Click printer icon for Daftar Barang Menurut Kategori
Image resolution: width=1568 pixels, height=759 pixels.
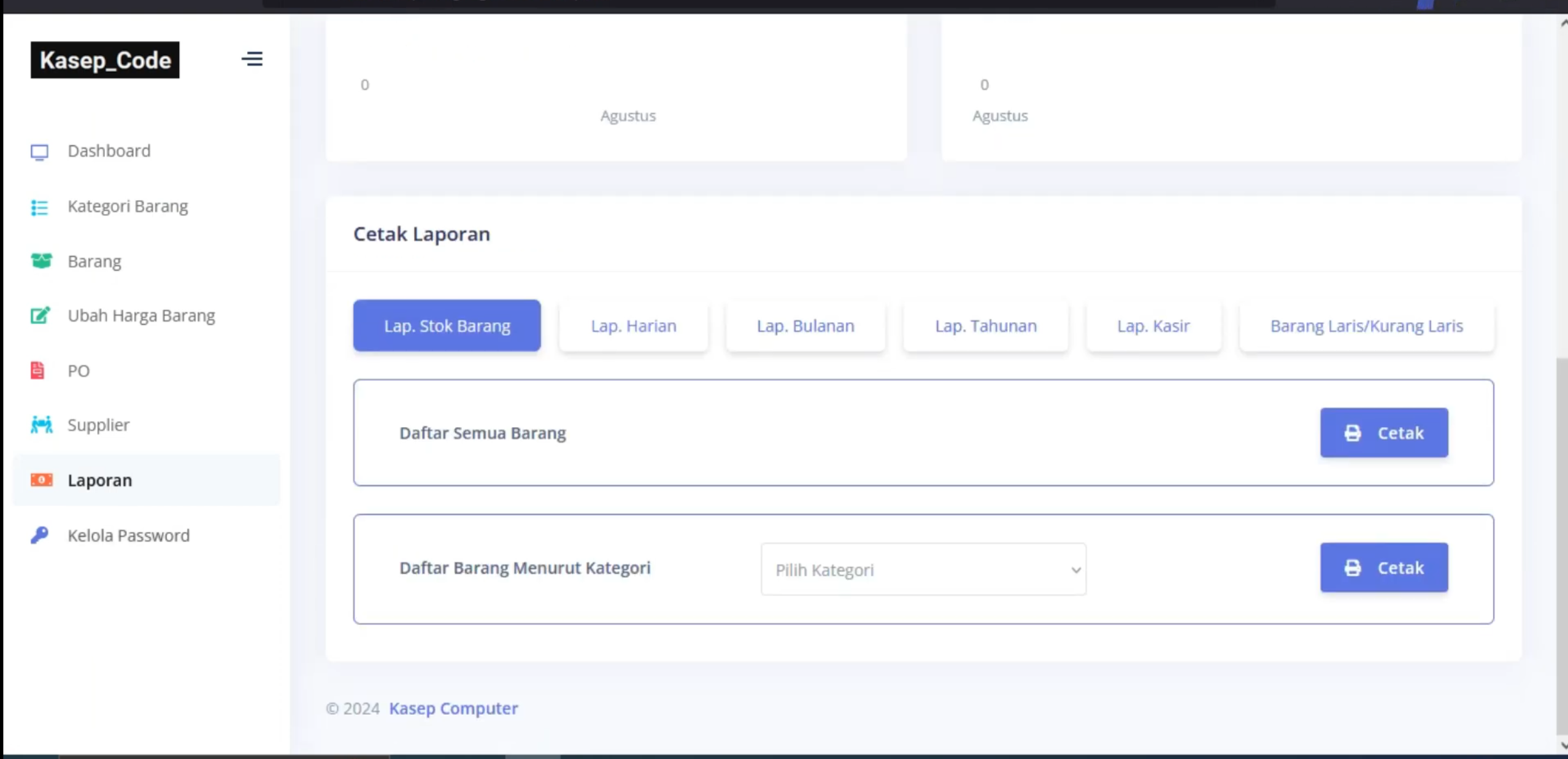[x=1353, y=568]
